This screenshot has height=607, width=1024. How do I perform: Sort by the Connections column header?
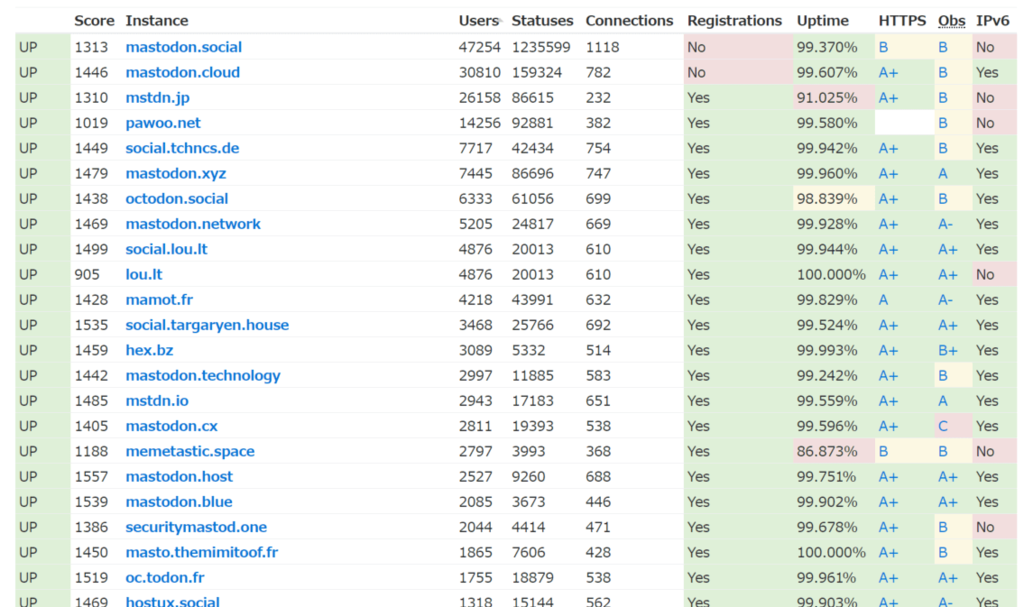(629, 21)
